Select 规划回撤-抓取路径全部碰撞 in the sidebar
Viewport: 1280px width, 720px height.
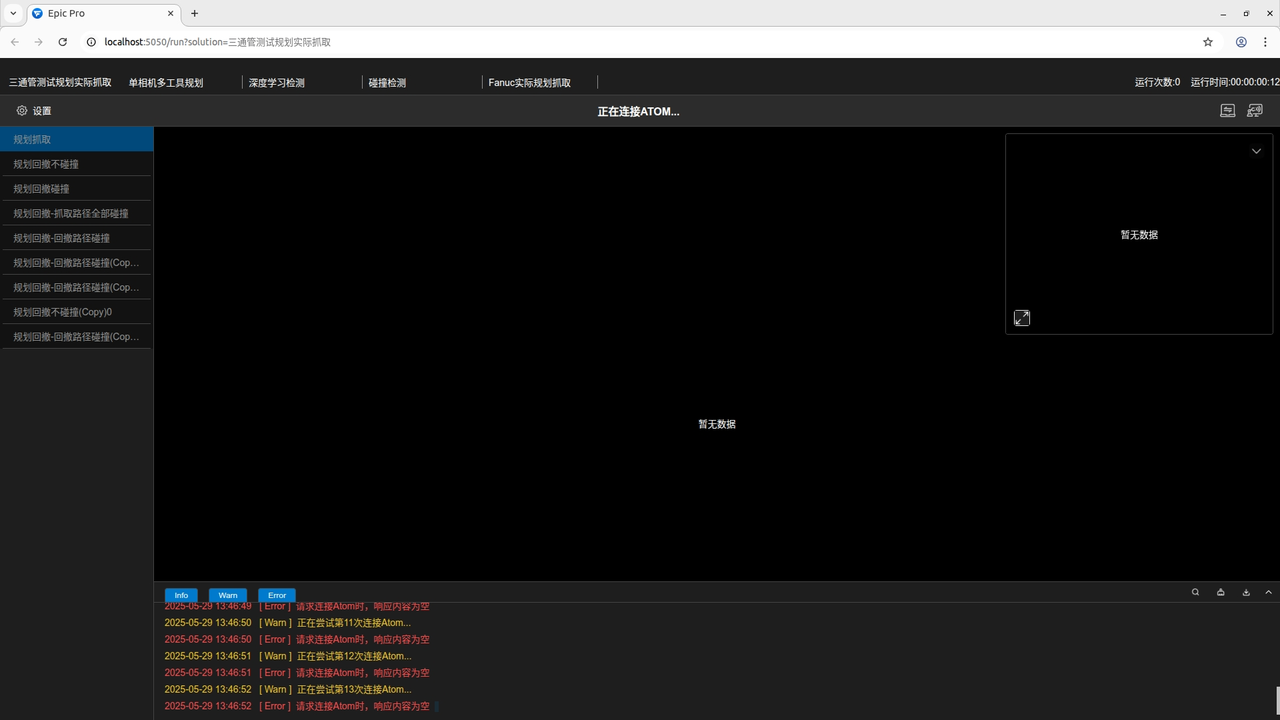(x=71, y=213)
